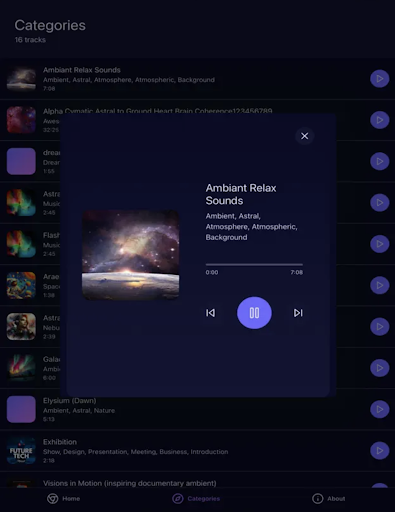Screen dimensions: 395x512
Task: Play the track lasting 1:55
Action: pyautogui.click(x=379, y=161)
